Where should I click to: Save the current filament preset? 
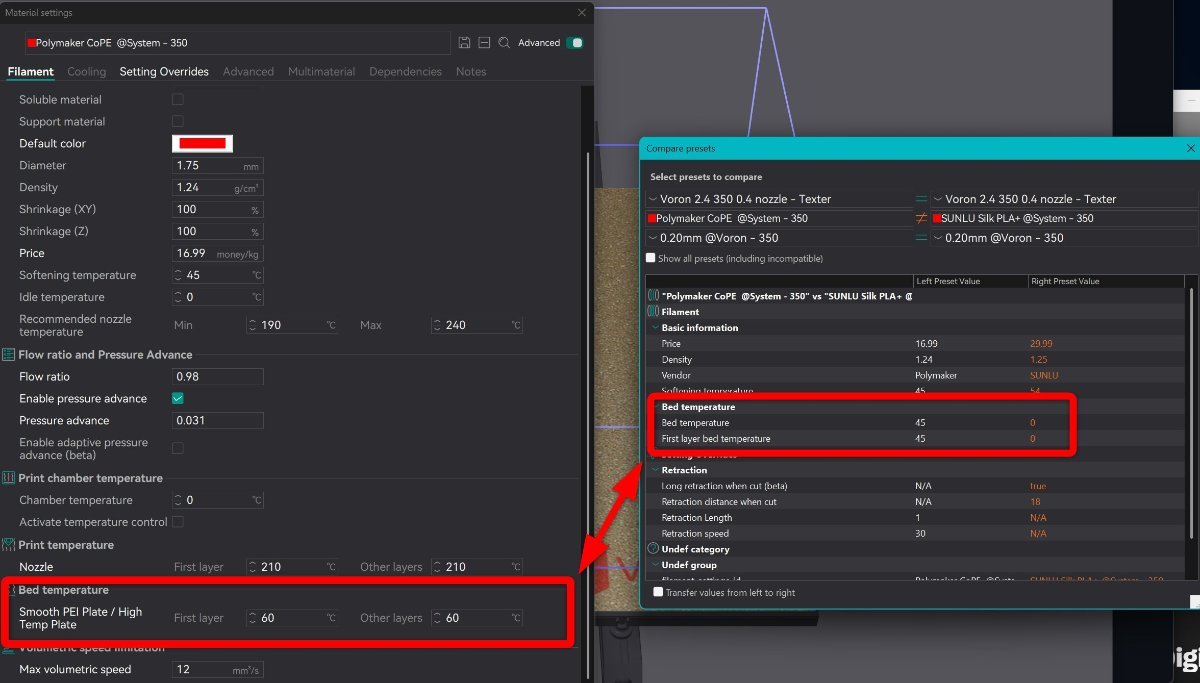pos(464,43)
